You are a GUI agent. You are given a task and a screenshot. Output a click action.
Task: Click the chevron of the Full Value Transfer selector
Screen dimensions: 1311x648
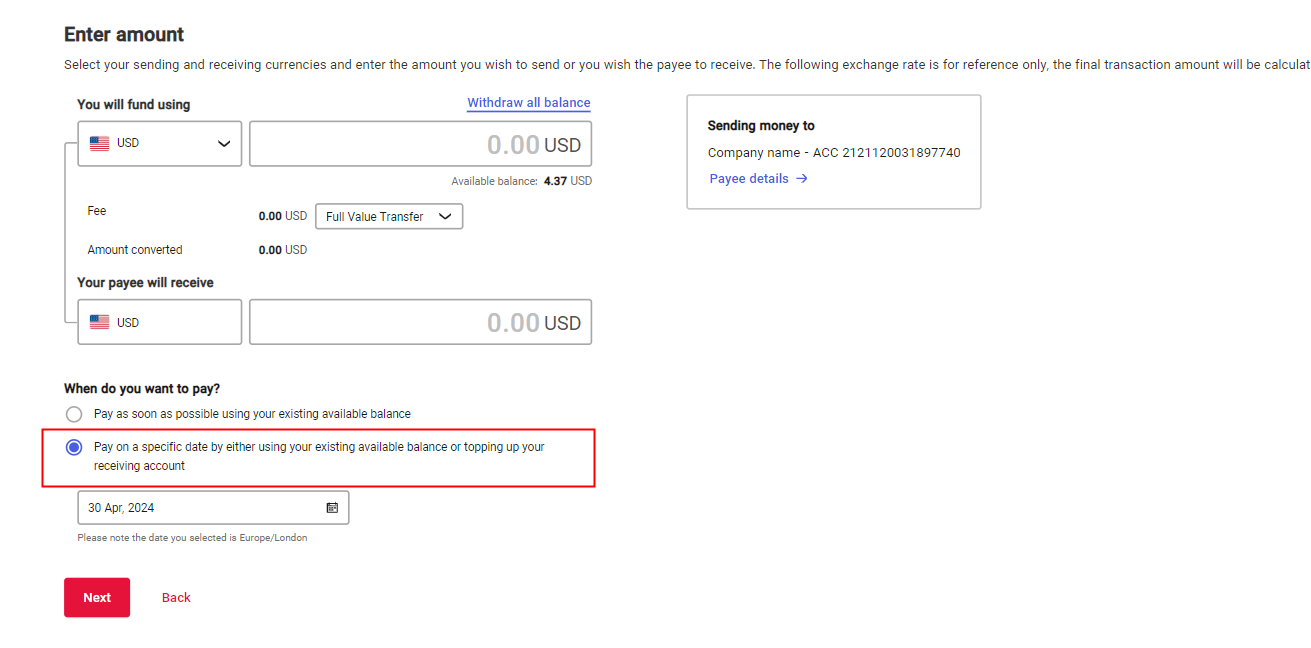pyautogui.click(x=445, y=216)
